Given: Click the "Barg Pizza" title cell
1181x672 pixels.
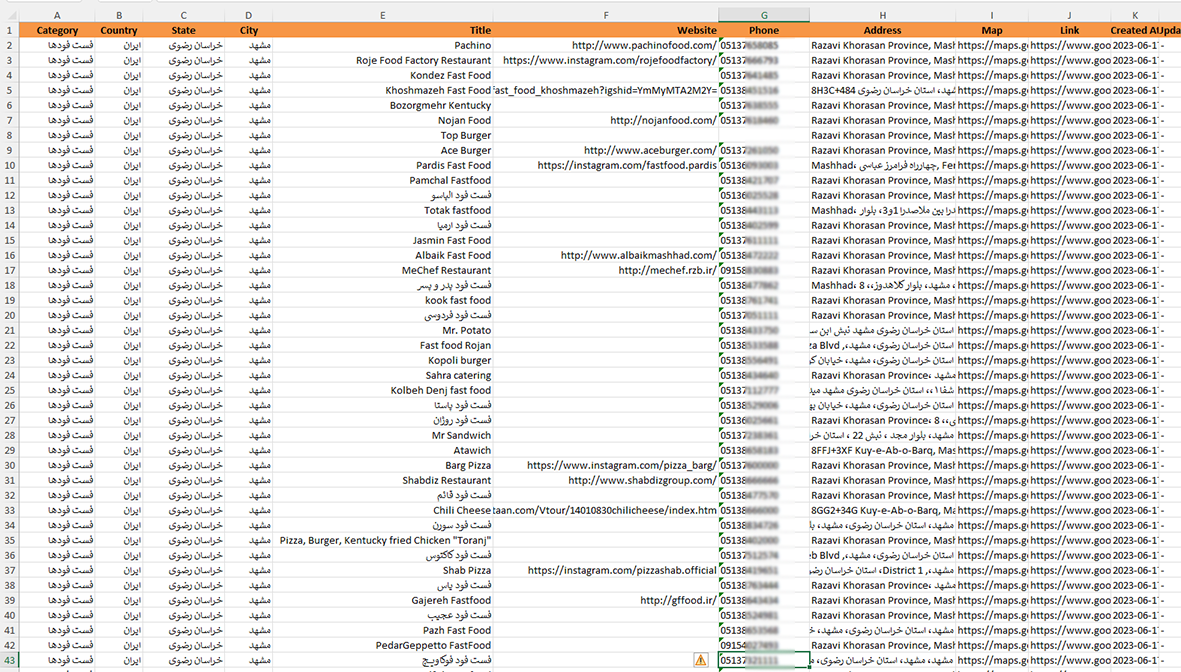Looking at the screenshot, I should pos(383,465).
